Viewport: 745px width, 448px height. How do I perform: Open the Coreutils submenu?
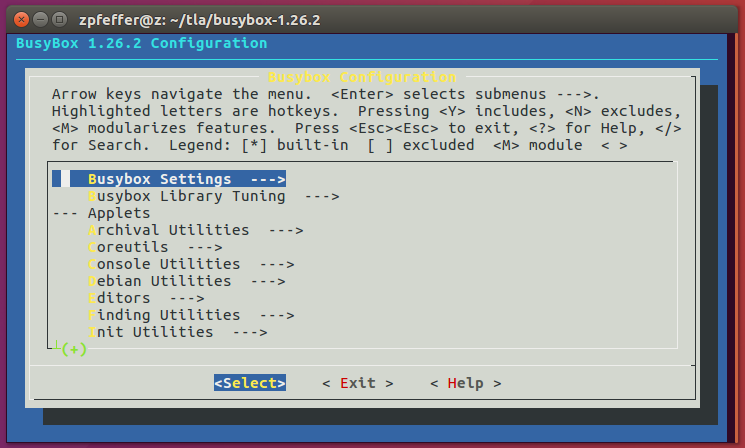tap(155, 248)
